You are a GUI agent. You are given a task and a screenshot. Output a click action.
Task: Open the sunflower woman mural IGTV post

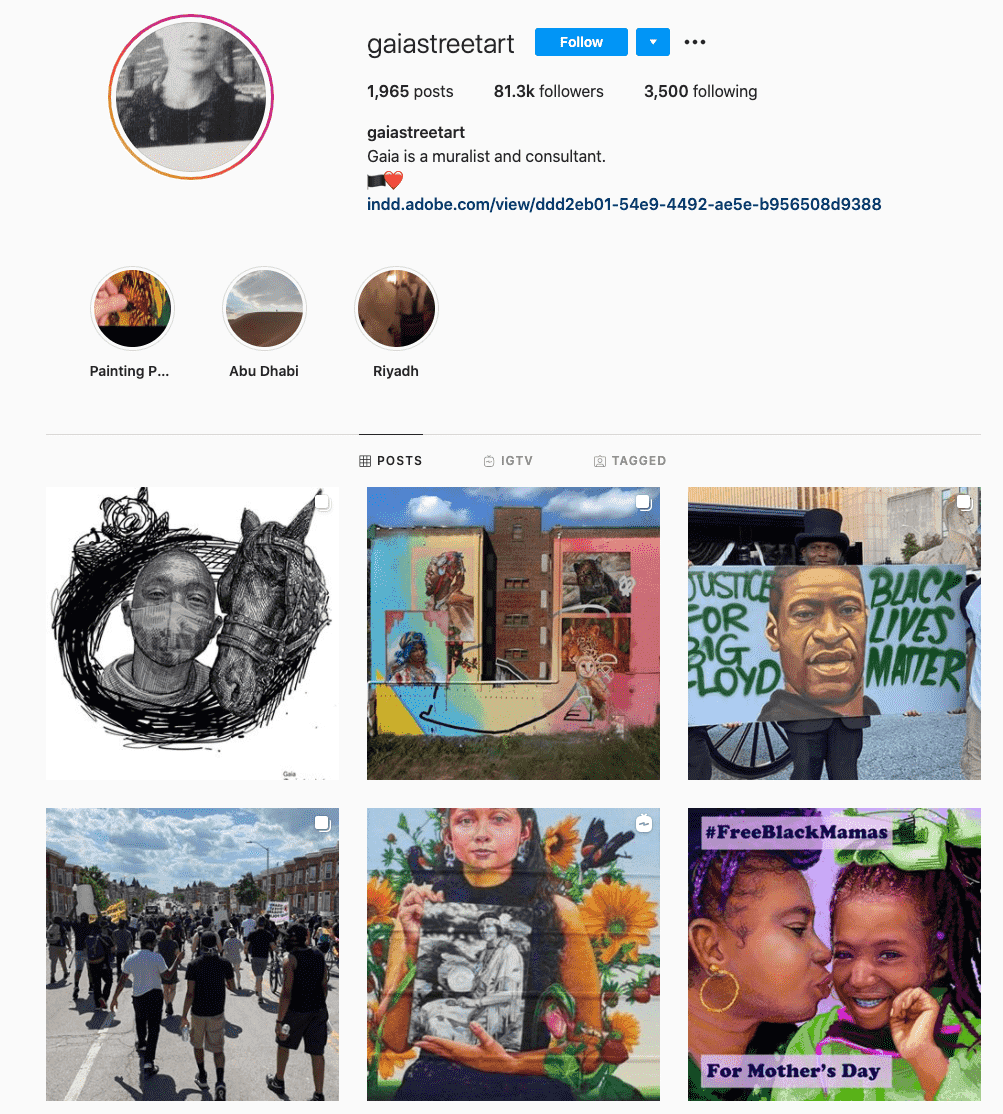pos(514,954)
